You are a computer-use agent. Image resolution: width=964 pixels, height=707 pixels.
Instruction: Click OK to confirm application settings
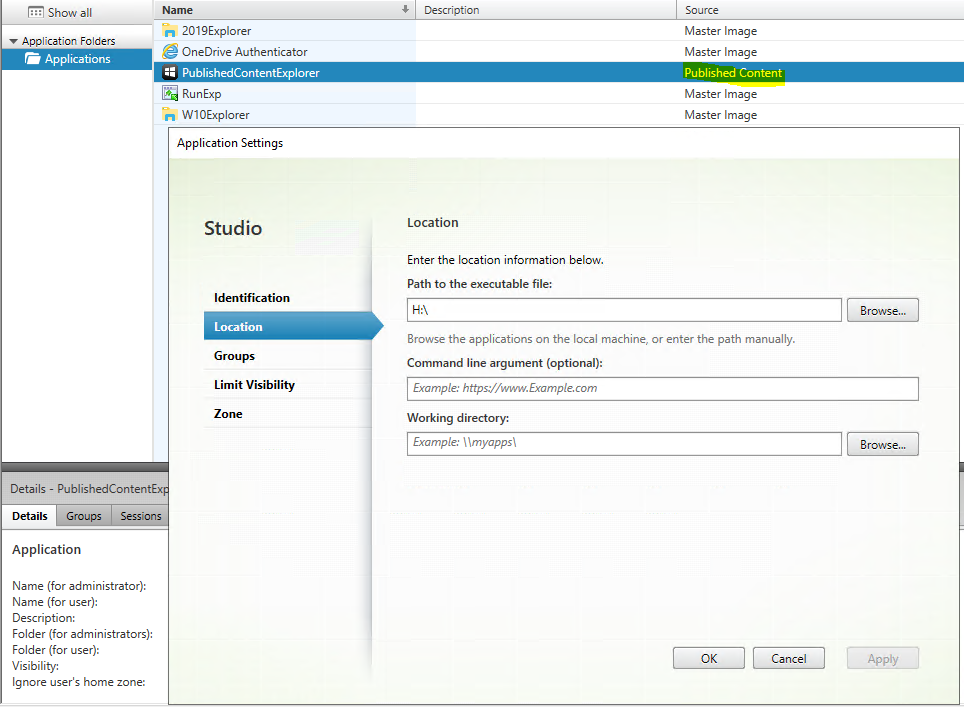pos(708,659)
